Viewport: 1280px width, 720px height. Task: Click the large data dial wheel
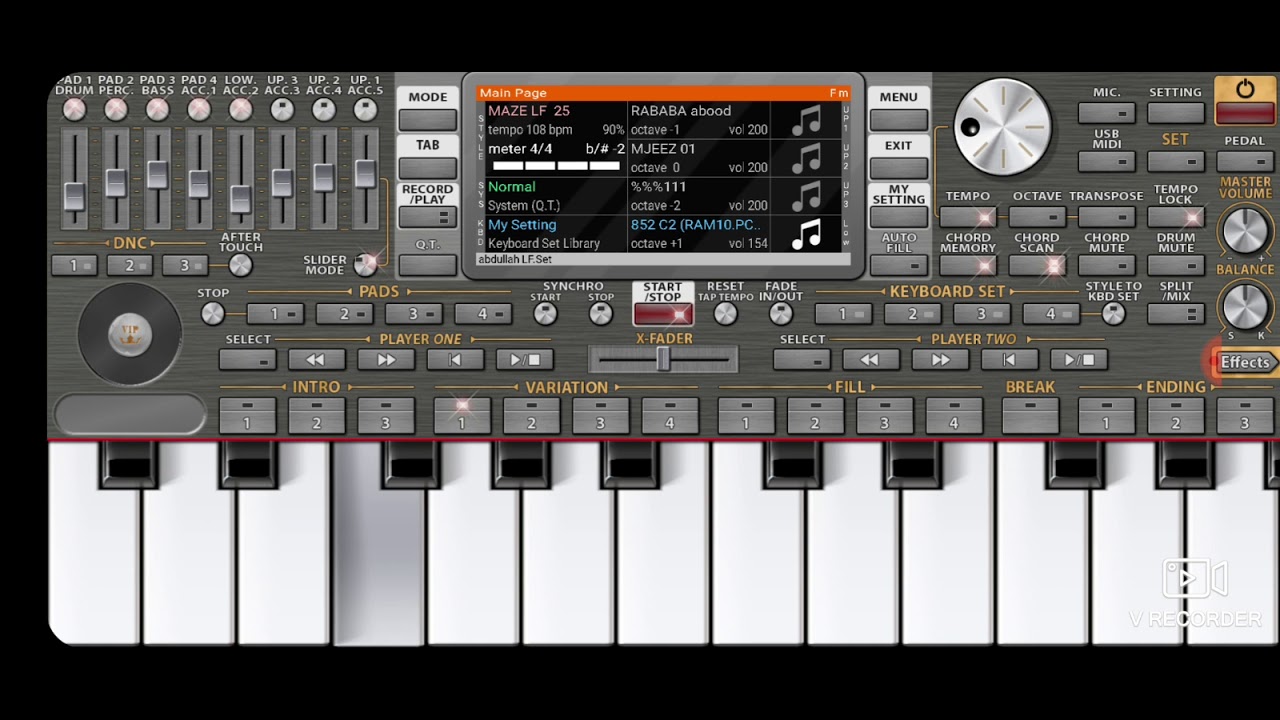[1001, 127]
